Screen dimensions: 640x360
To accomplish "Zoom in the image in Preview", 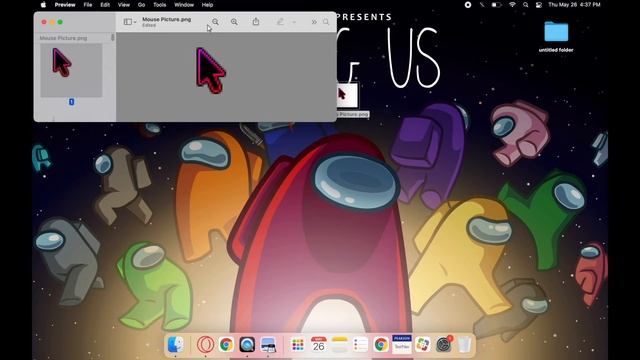I will coord(234,22).
